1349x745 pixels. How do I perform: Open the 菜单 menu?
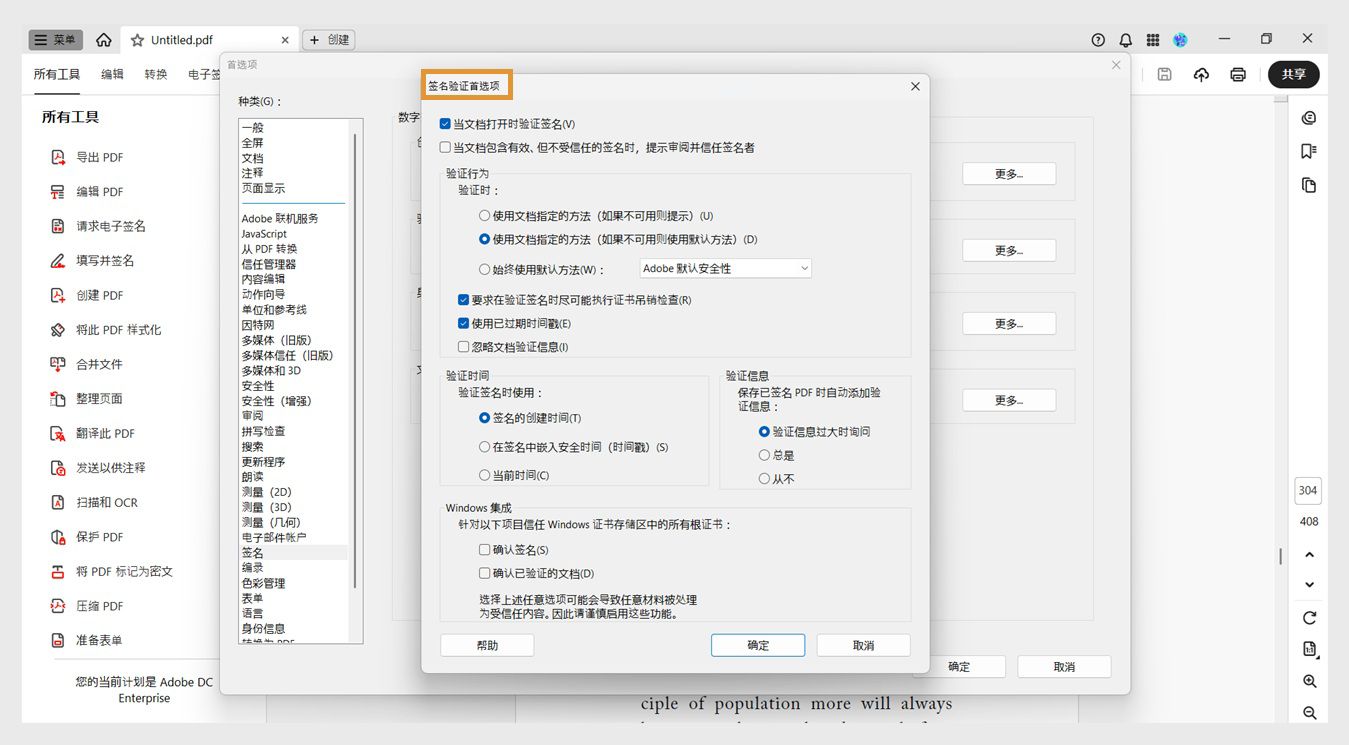point(55,39)
